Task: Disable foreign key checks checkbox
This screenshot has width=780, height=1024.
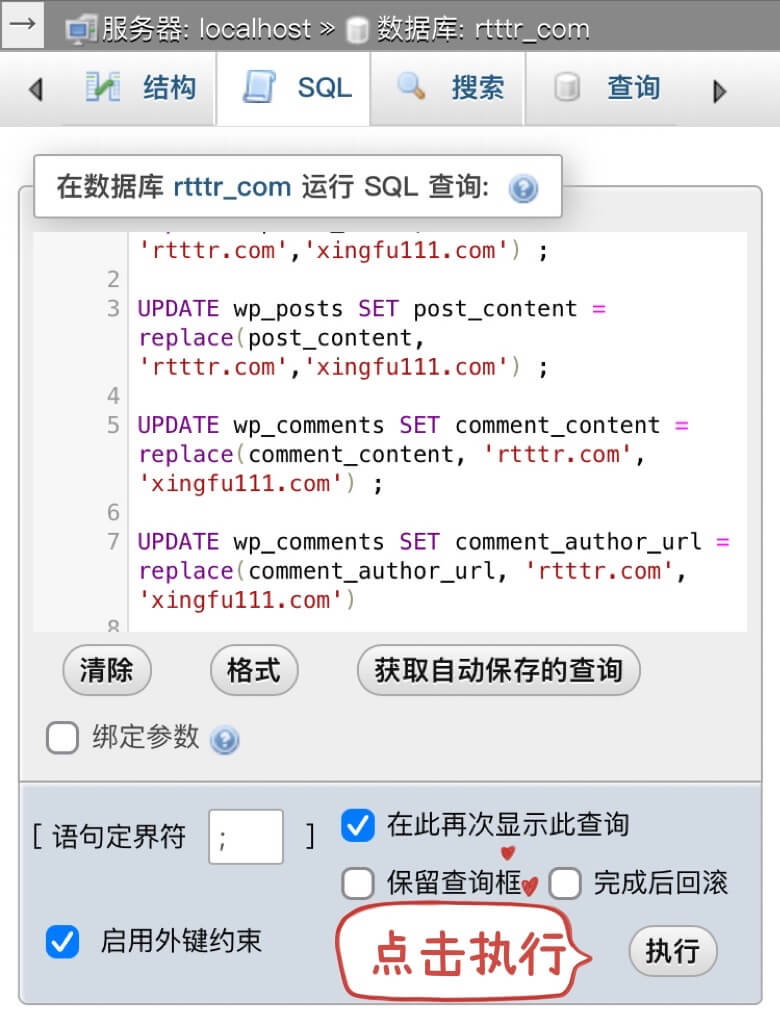Action: 62,941
